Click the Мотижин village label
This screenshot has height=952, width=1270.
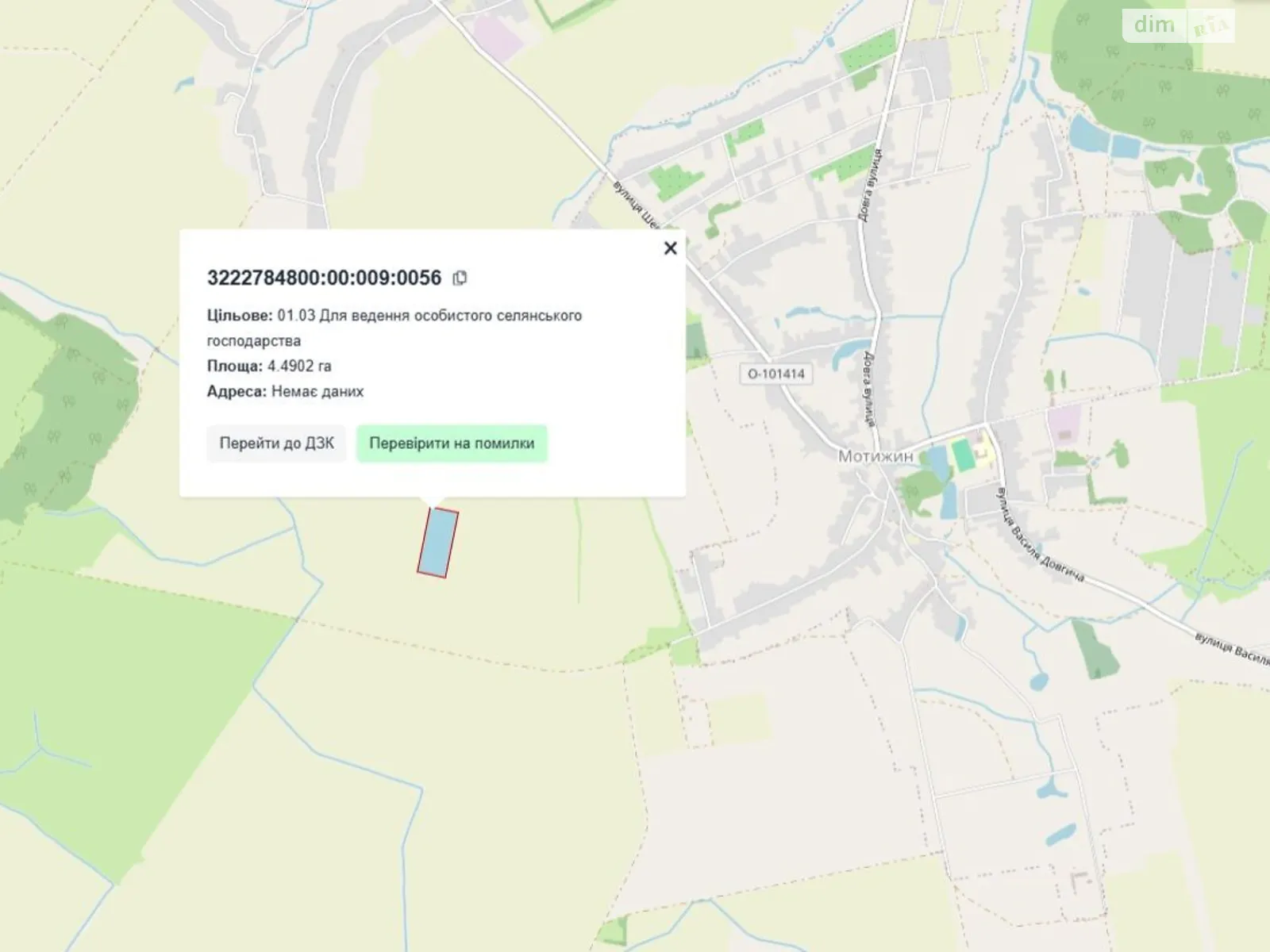click(x=876, y=456)
